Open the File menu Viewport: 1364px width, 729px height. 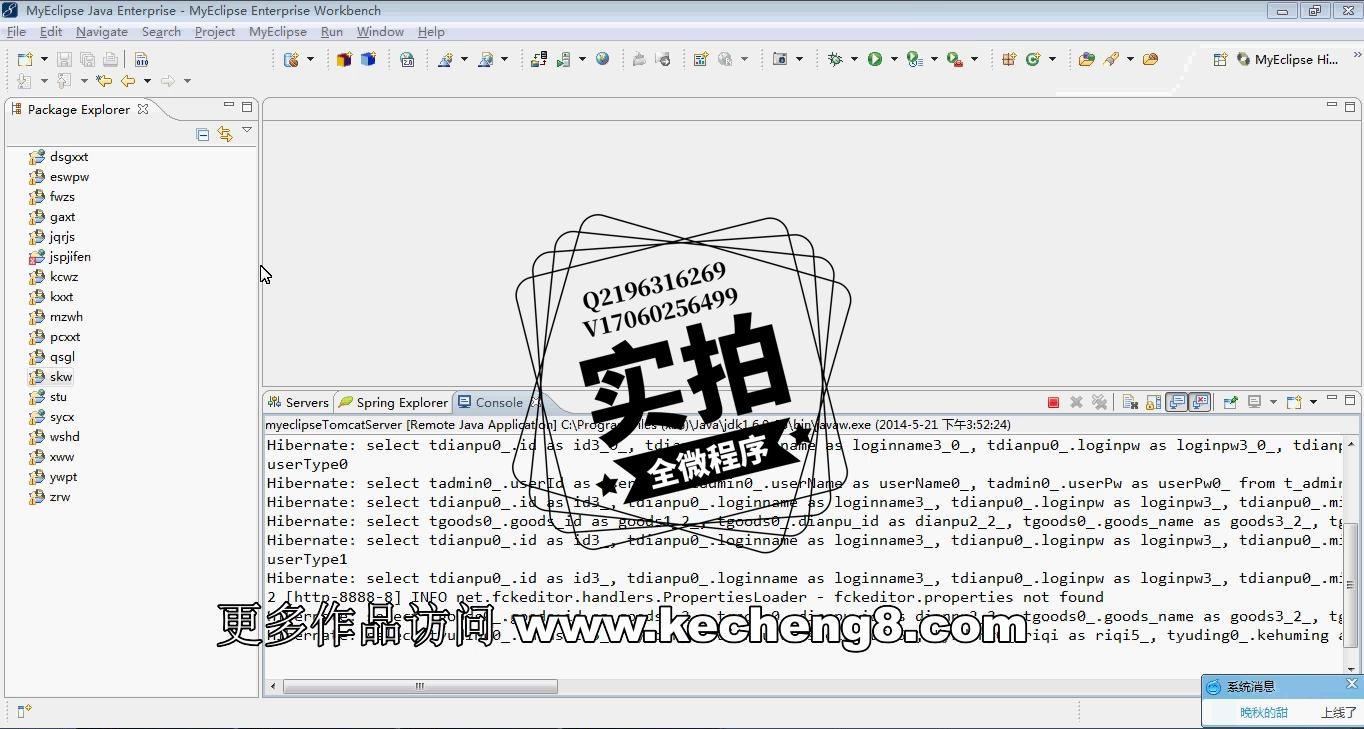16,32
